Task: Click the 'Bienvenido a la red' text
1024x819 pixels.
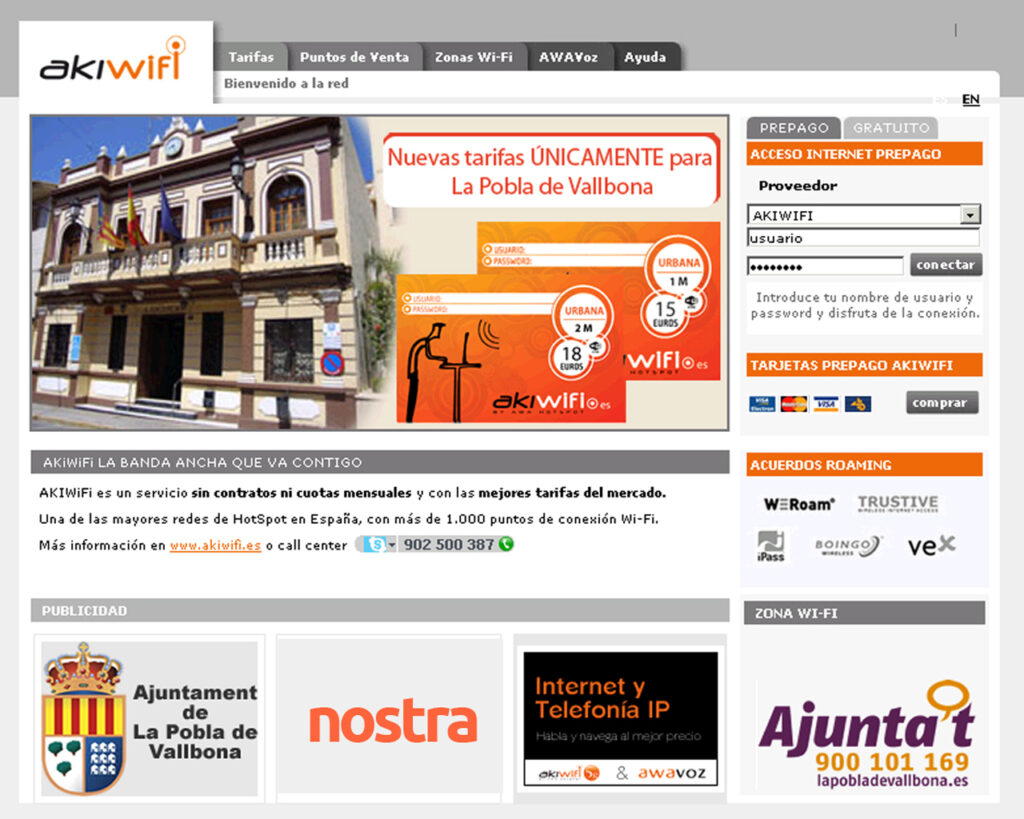Action: 286,84
